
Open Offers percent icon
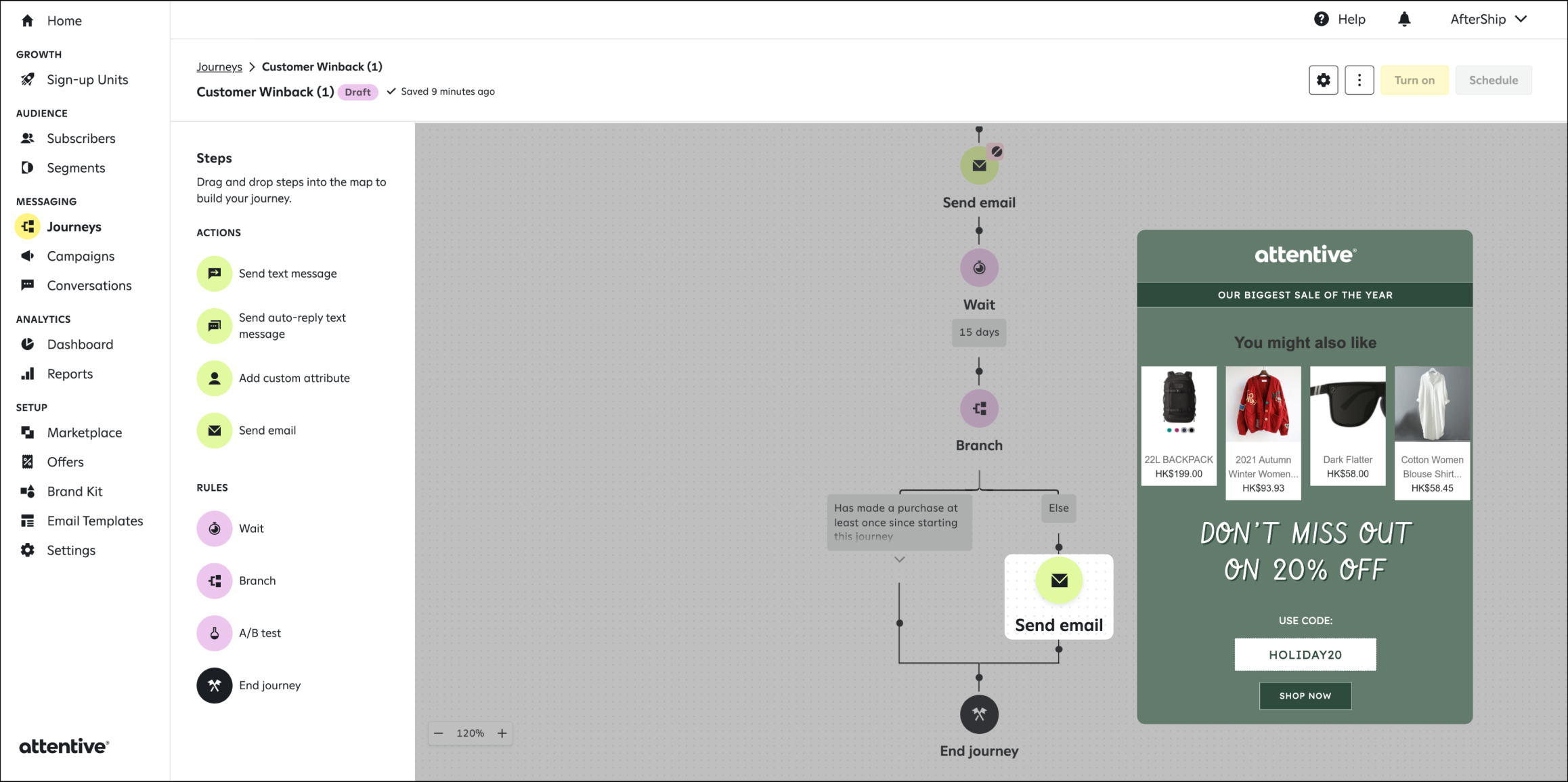pos(27,462)
